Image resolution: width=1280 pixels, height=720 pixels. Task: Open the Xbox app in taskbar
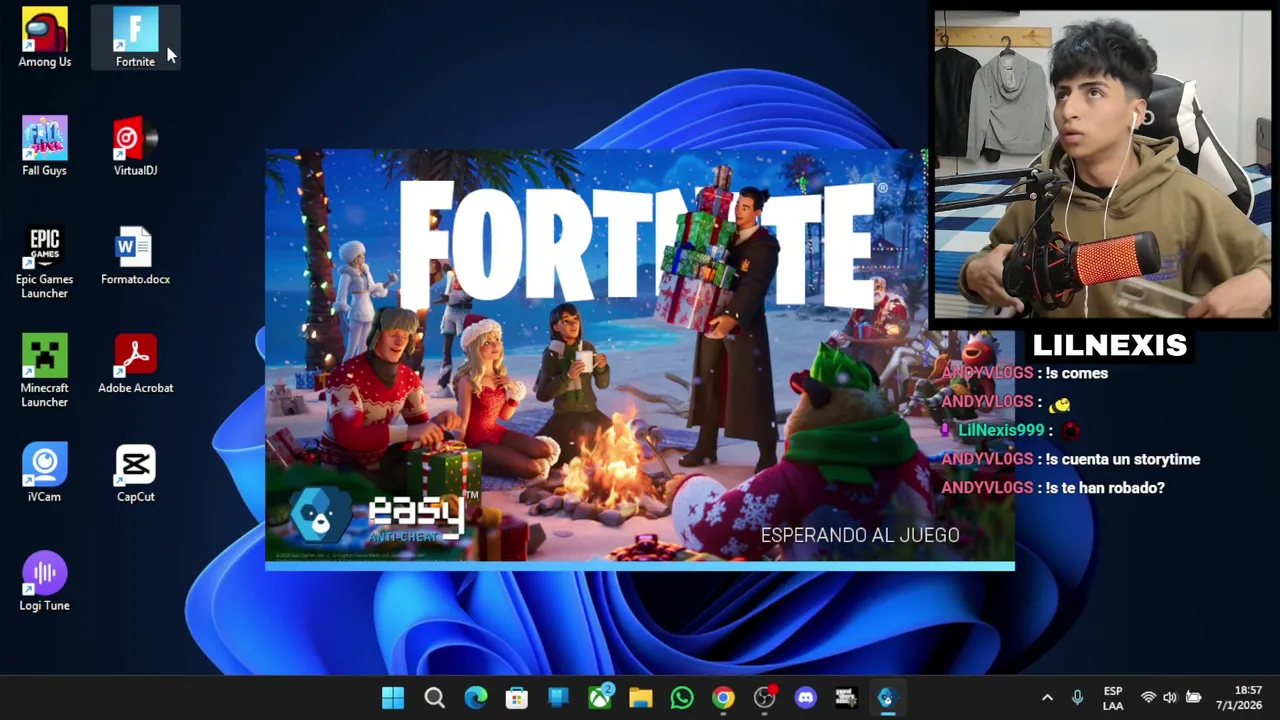pyautogui.click(x=600, y=698)
